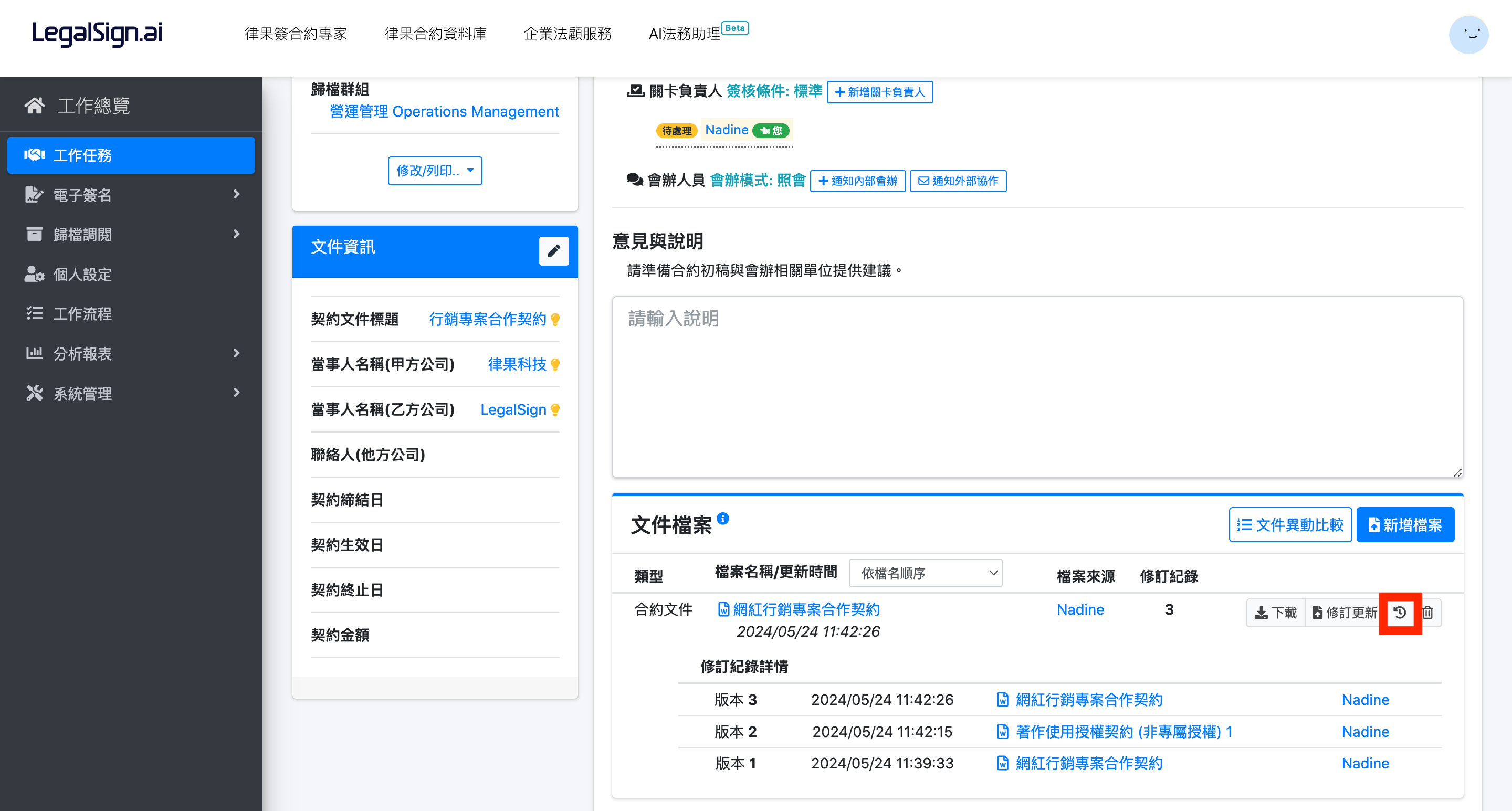
Task: Click the 新增關卡負責人 button
Action: [x=879, y=92]
